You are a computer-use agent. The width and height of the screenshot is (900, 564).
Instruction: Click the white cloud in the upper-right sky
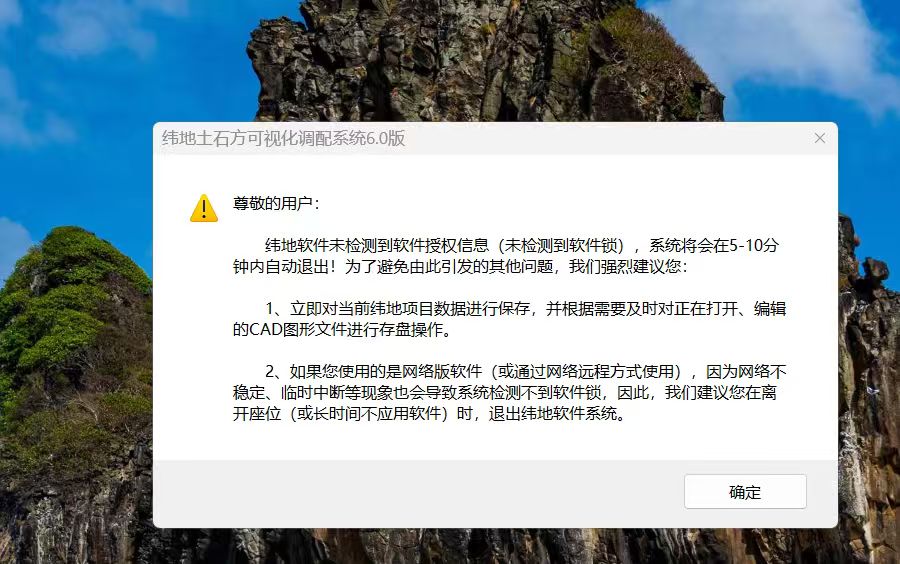coord(804,46)
